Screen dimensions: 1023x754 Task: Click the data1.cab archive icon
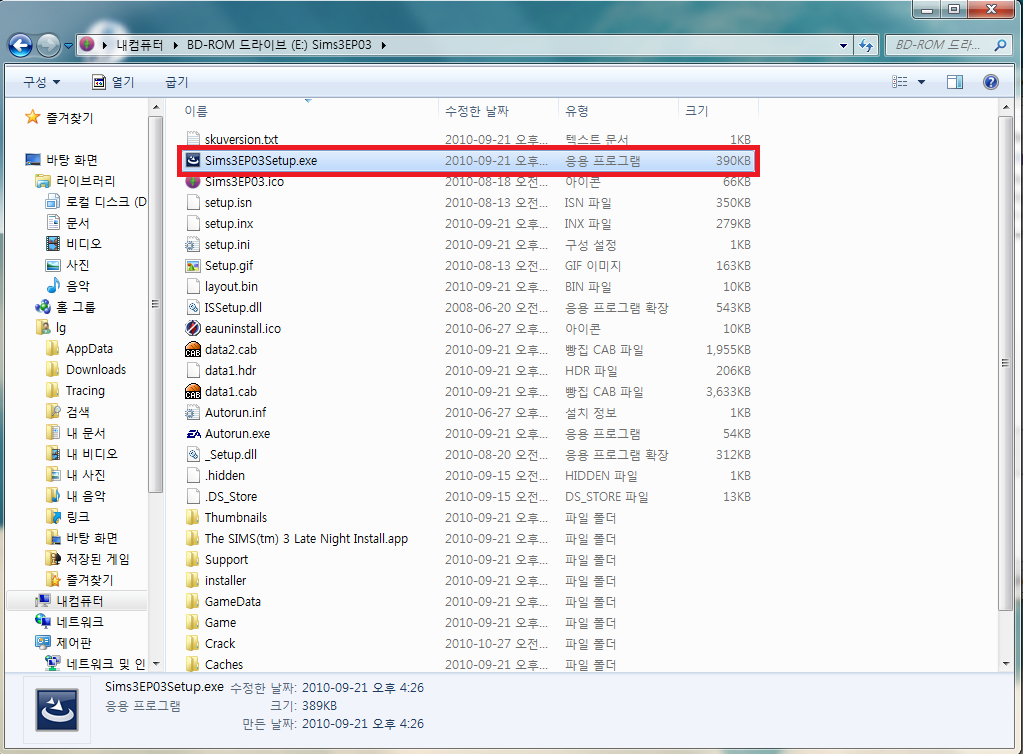coord(192,391)
